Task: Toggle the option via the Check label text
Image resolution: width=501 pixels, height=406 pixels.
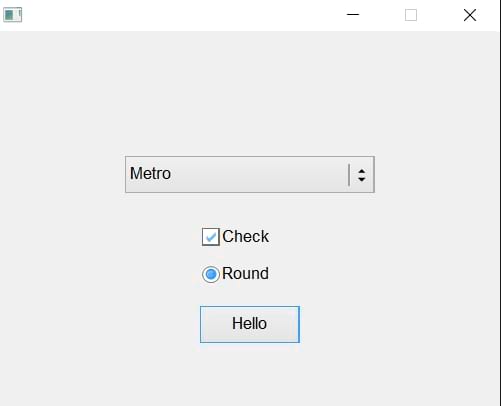Action: (x=245, y=236)
